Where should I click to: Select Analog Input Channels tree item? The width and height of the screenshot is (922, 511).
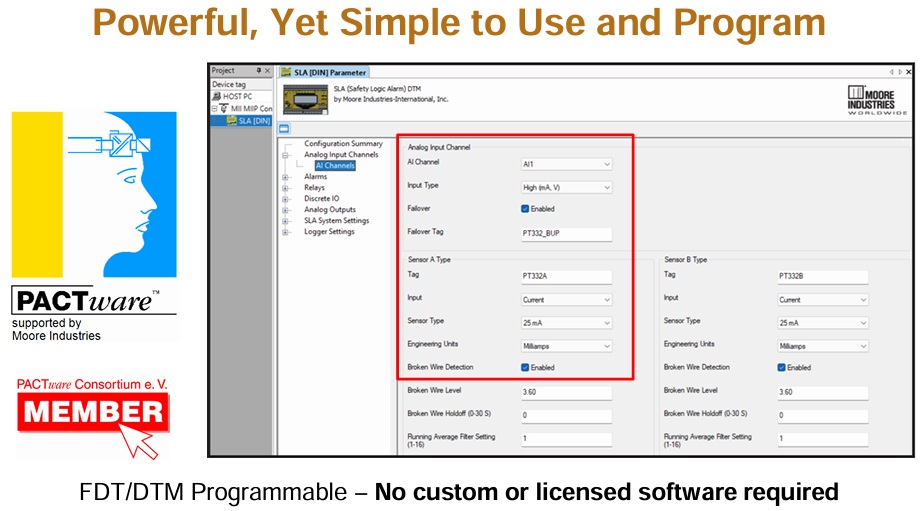point(341,155)
